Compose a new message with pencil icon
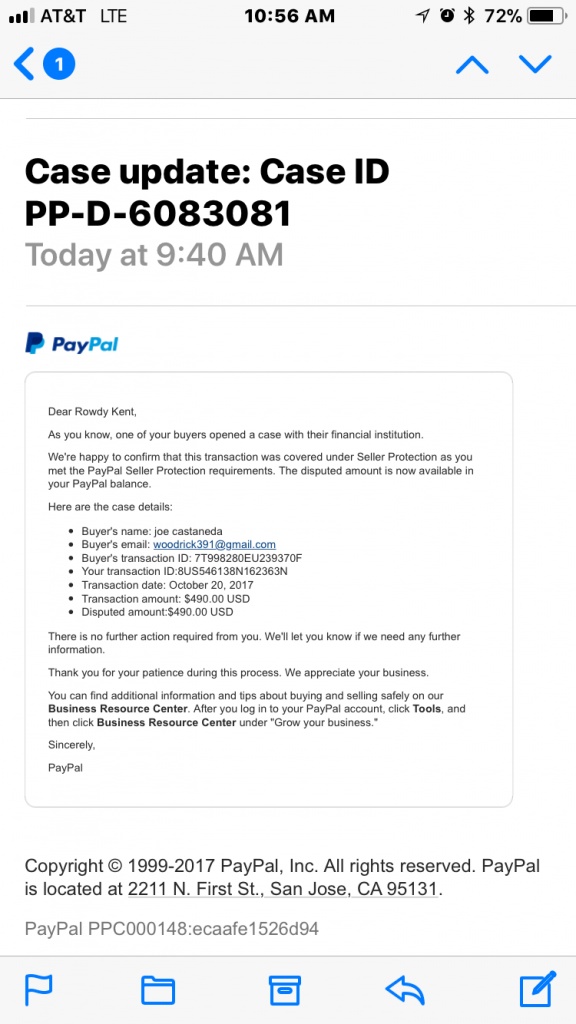The width and height of the screenshot is (576, 1024). pyautogui.click(x=538, y=989)
